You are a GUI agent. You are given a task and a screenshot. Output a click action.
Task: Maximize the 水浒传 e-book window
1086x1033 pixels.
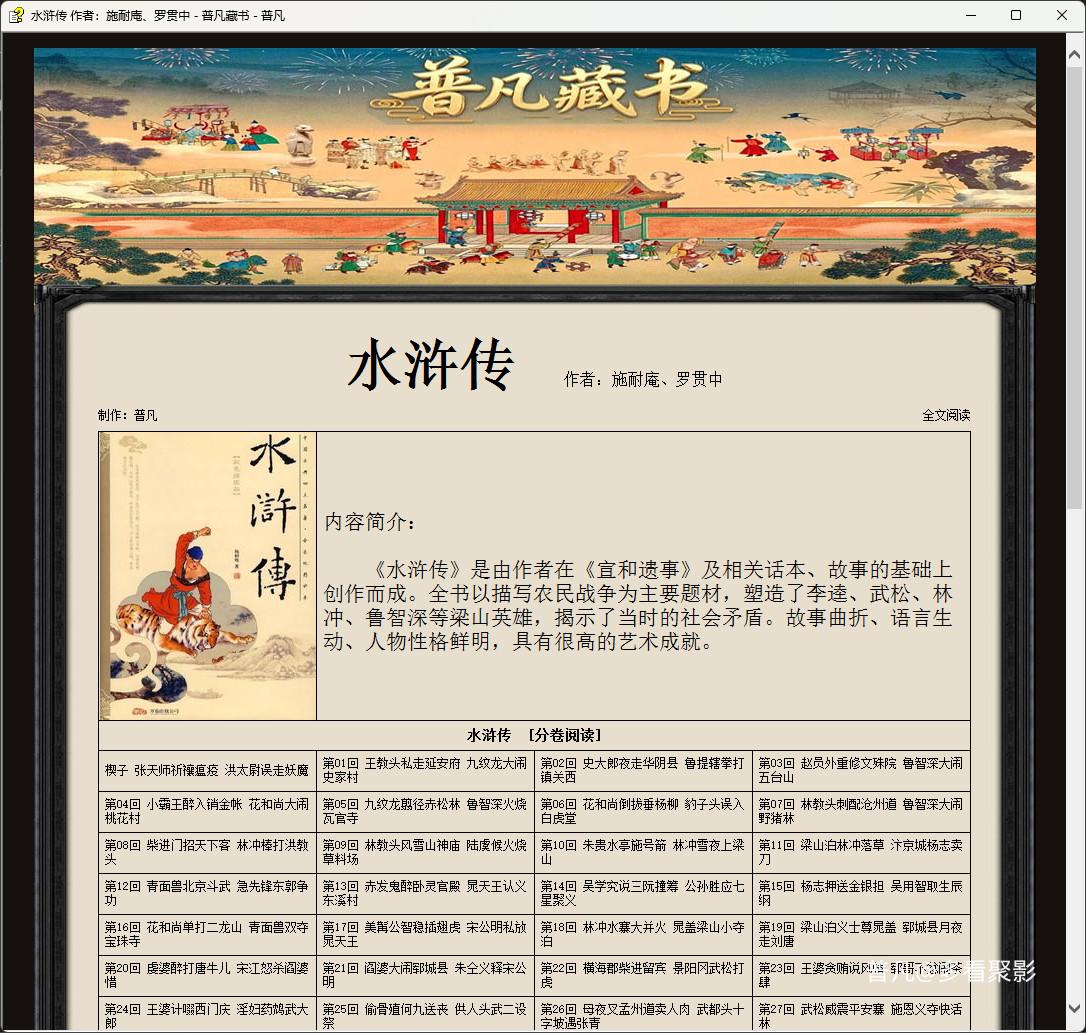point(1016,15)
